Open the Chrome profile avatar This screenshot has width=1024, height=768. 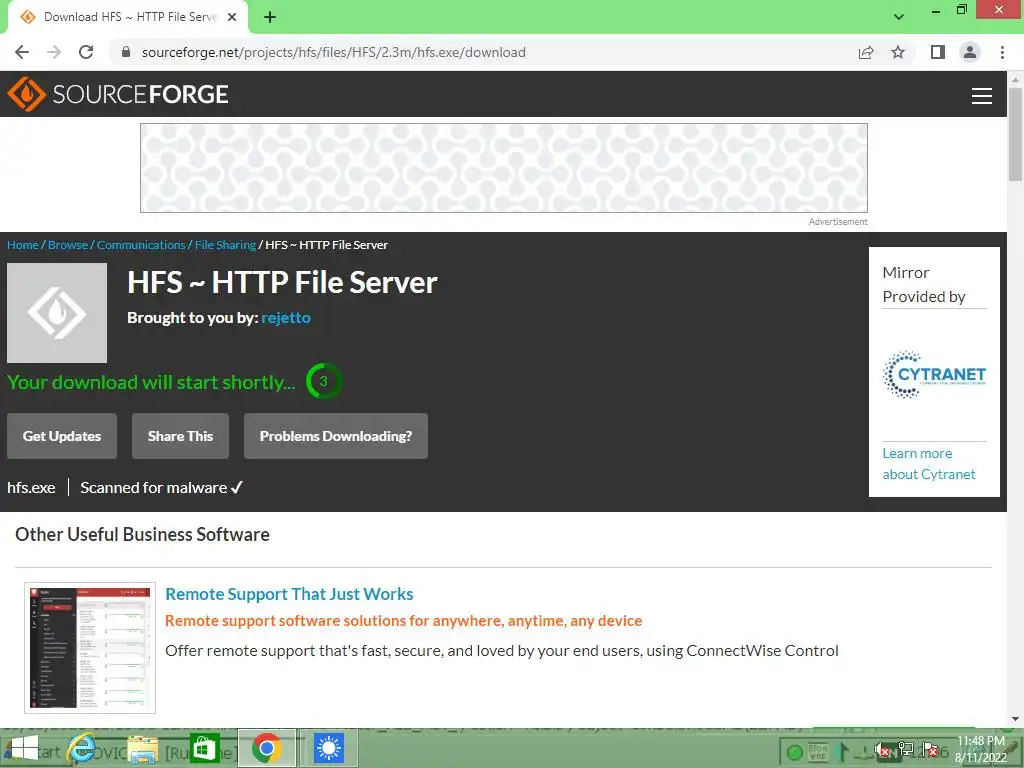(970, 52)
